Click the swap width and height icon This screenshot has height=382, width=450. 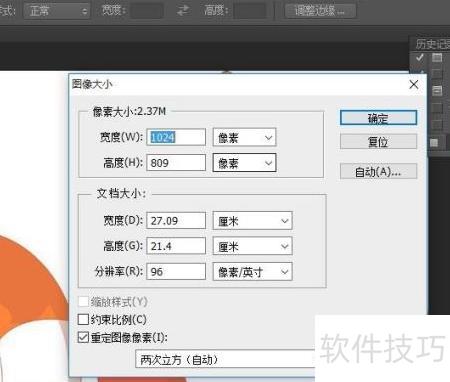pyautogui.click(x=183, y=11)
